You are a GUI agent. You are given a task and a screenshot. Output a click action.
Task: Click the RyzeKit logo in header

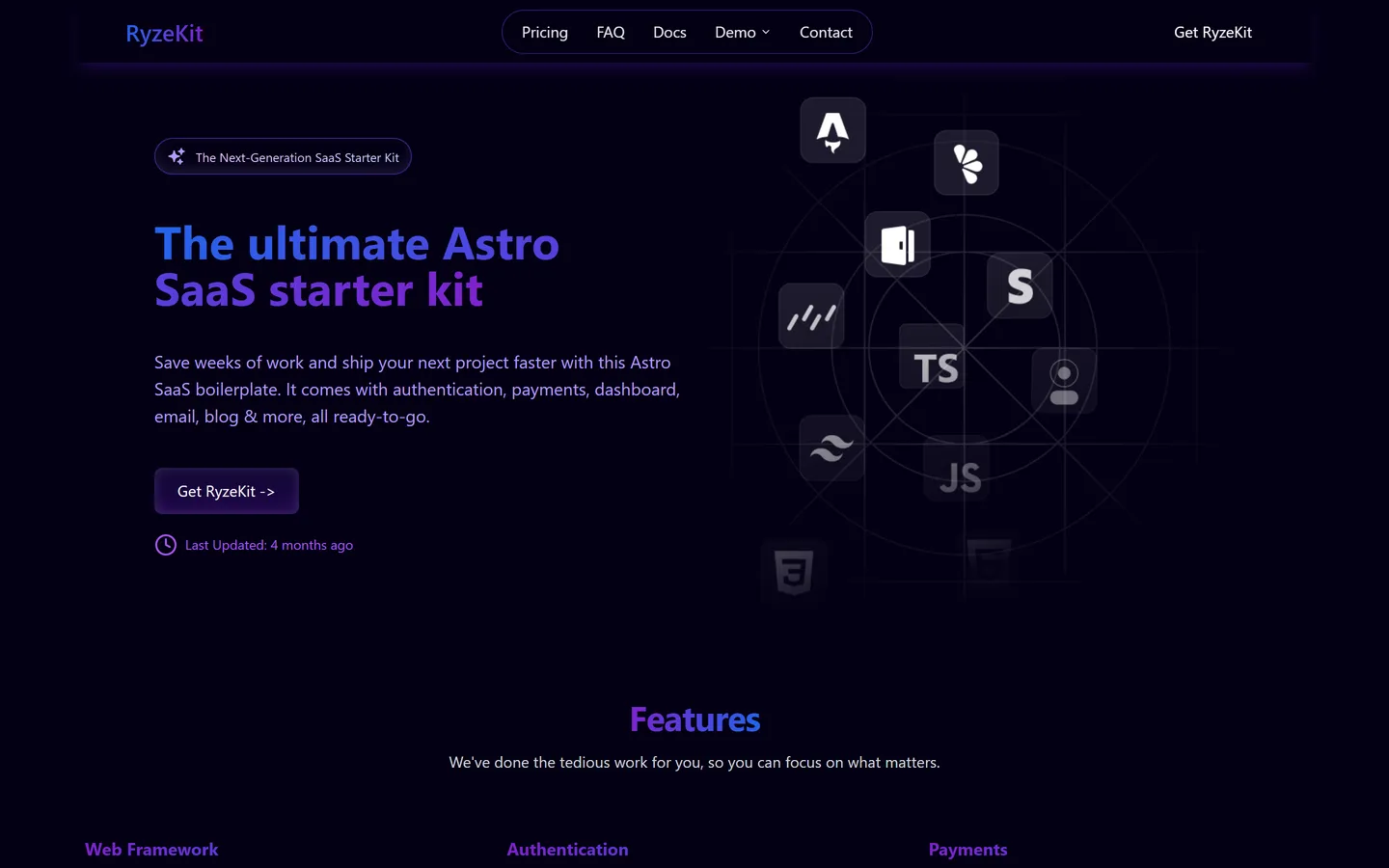164,33
